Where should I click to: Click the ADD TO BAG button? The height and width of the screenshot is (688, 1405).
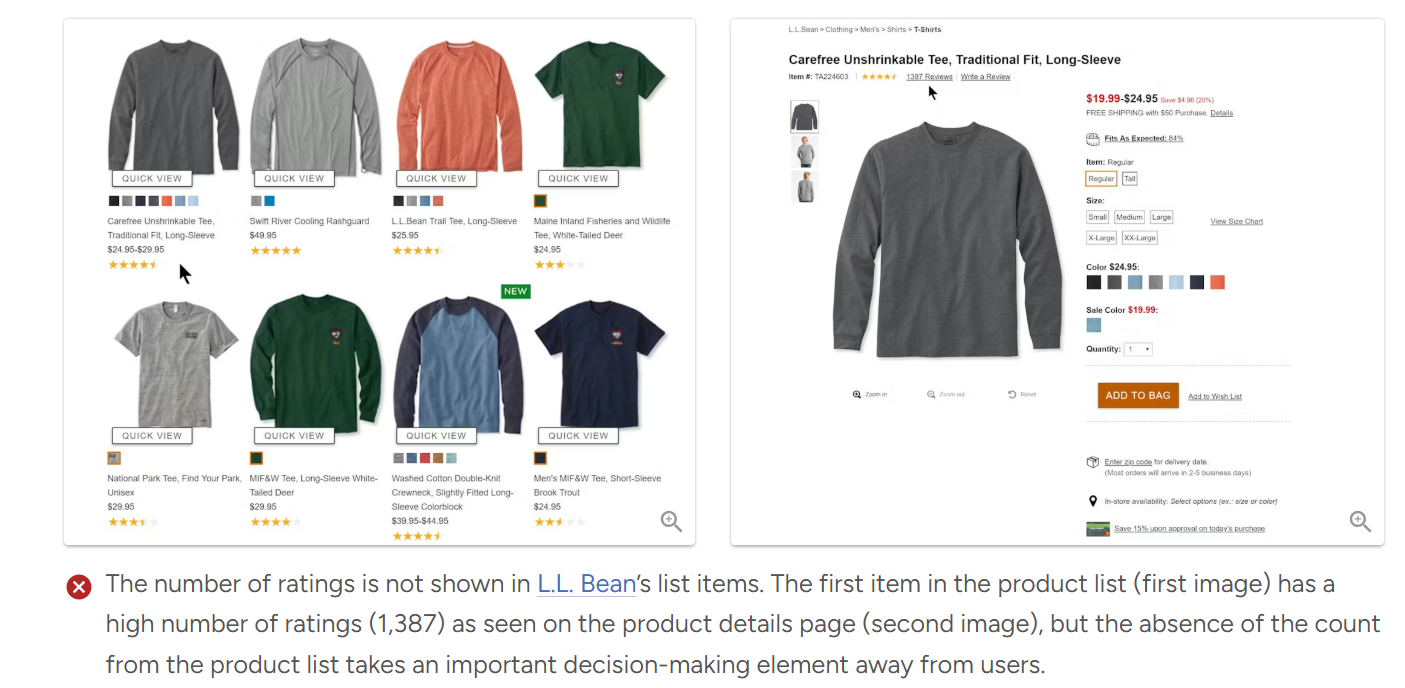click(x=1138, y=395)
